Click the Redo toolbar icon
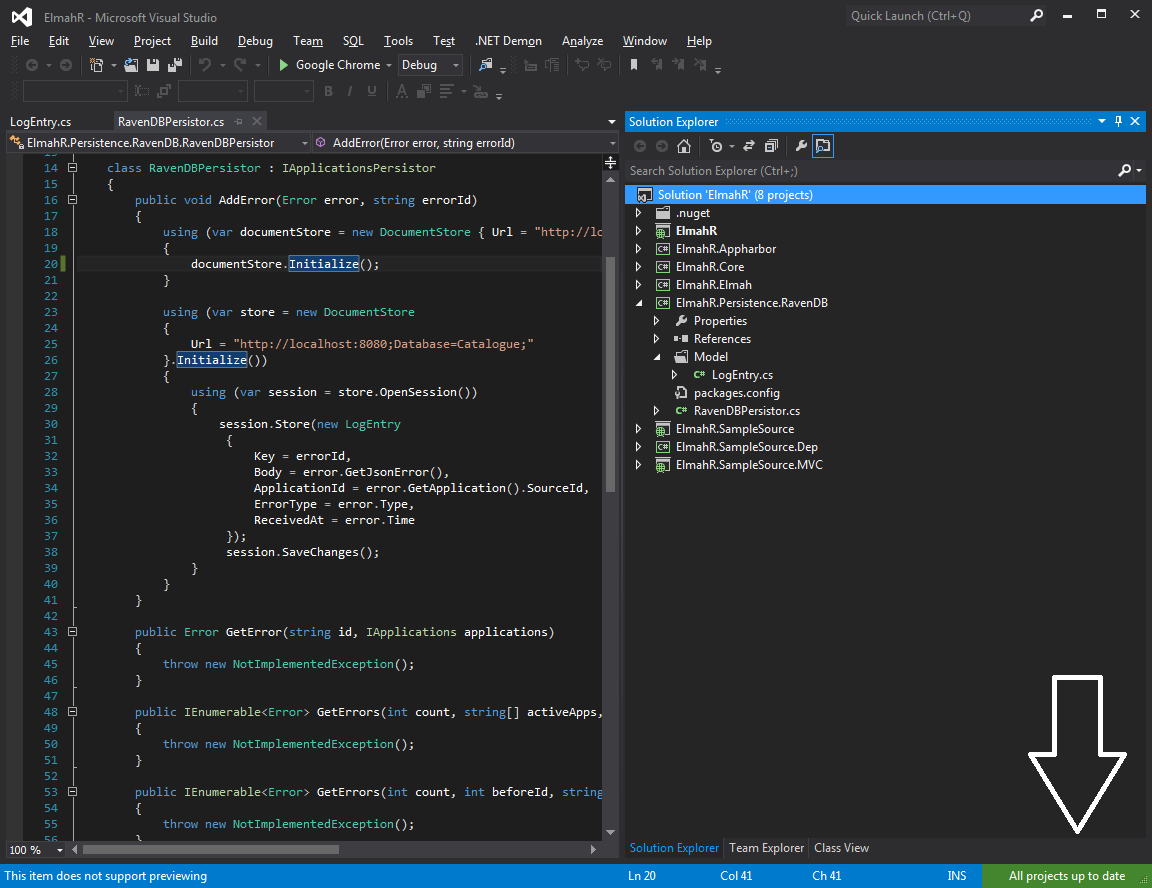This screenshot has width=1152, height=888. click(x=240, y=65)
